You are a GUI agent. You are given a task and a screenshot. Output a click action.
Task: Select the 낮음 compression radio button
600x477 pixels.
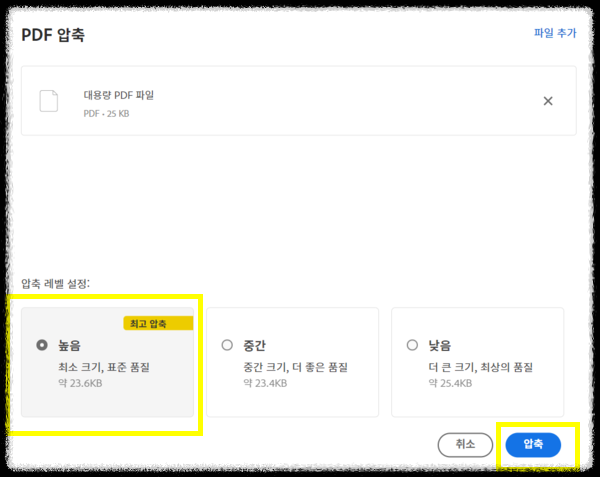coord(412,345)
